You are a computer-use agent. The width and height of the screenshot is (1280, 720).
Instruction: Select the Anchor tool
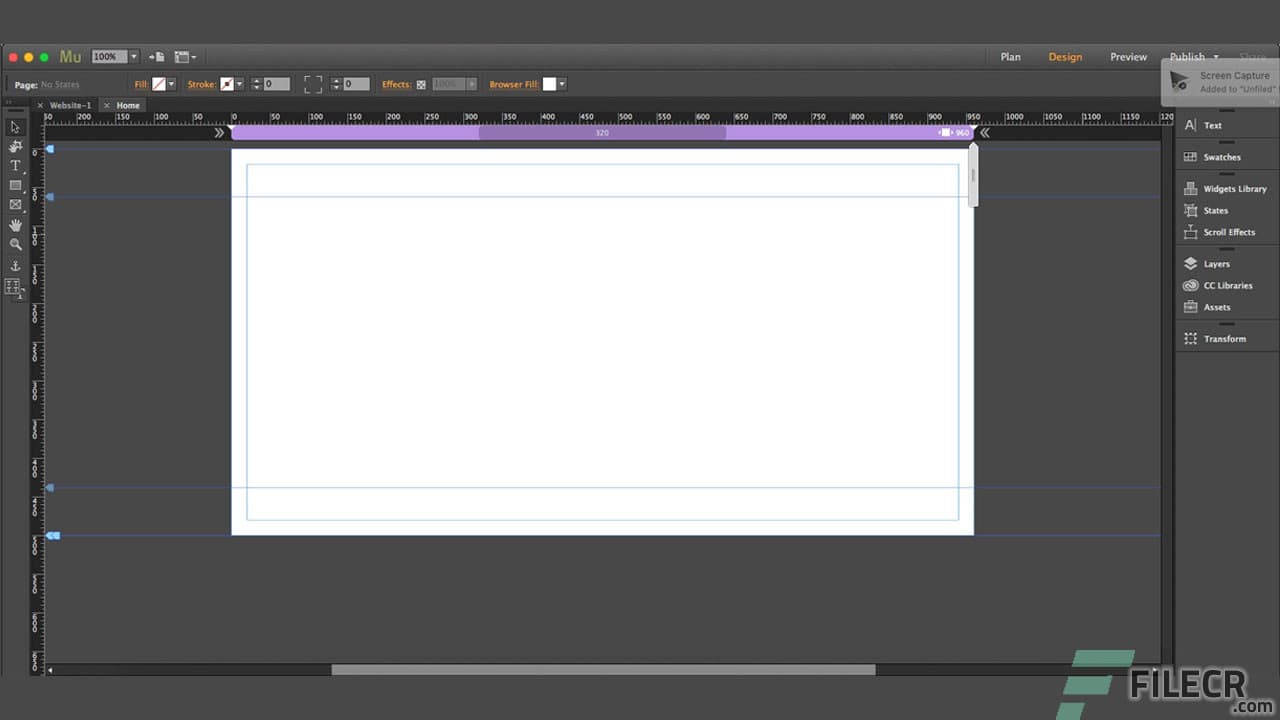coord(15,265)
